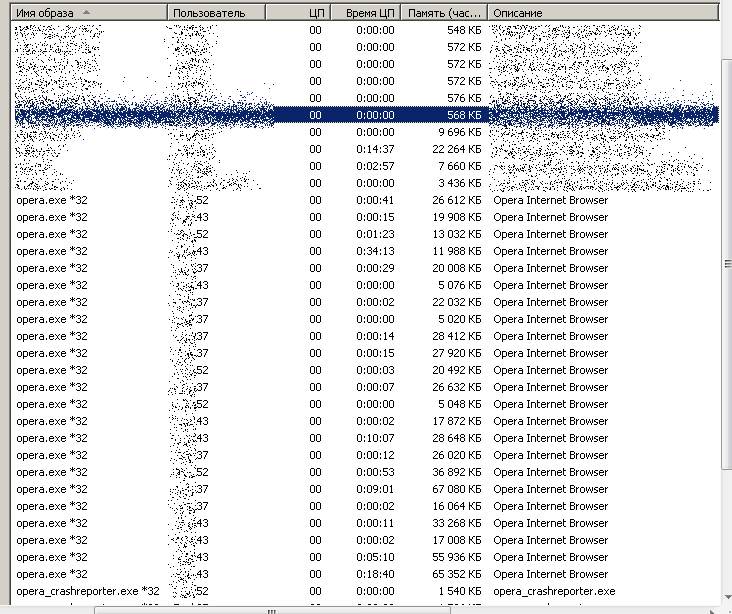Viewport: 732px width, 614px height.
Task: Select the 22 264 КБ memory cell
Action: 457,149
